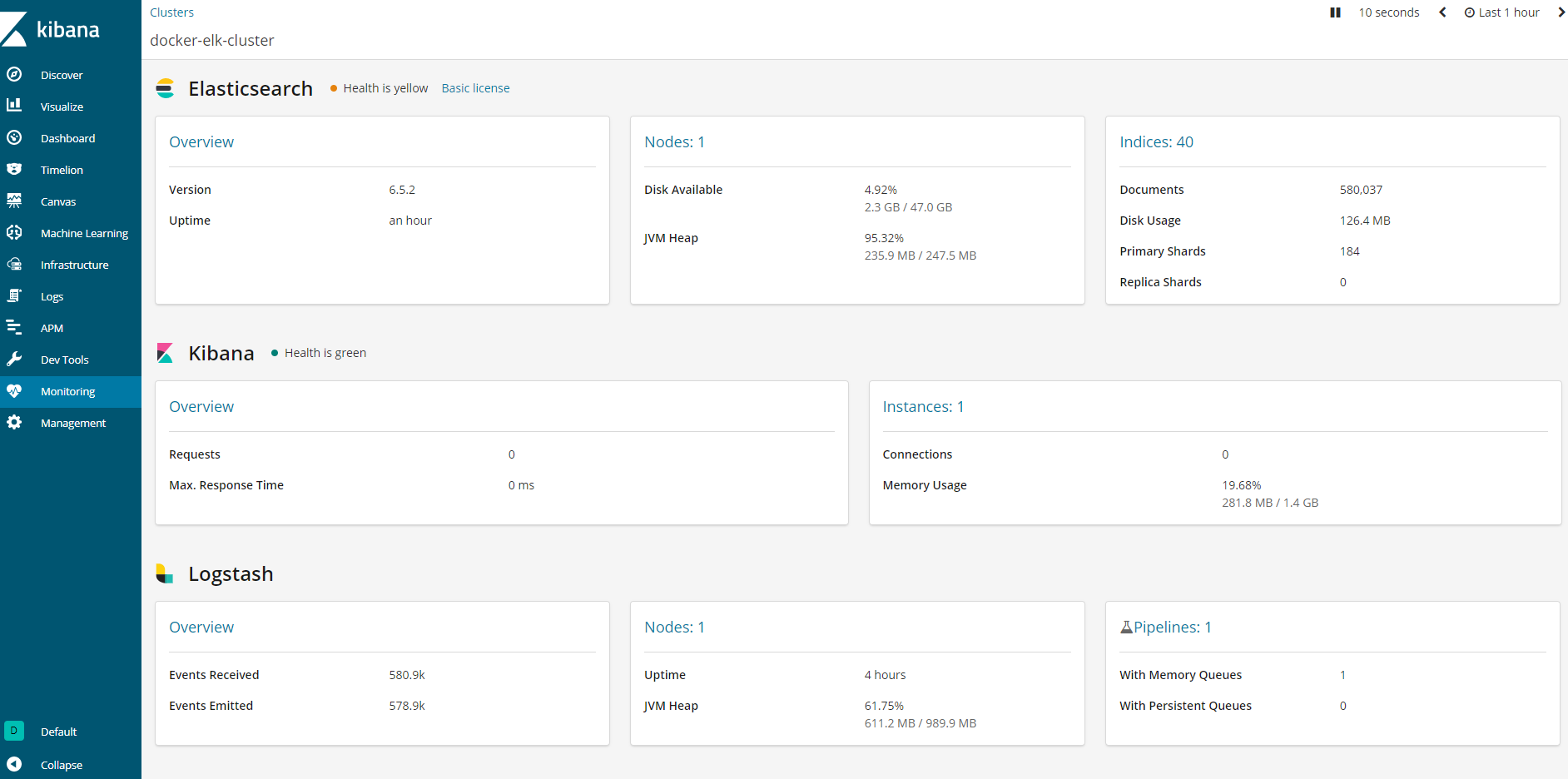The image size is (1568, 779).
Task: Open Elasticsearch Nodes: 1 link
Action: [x=674, y=142]
